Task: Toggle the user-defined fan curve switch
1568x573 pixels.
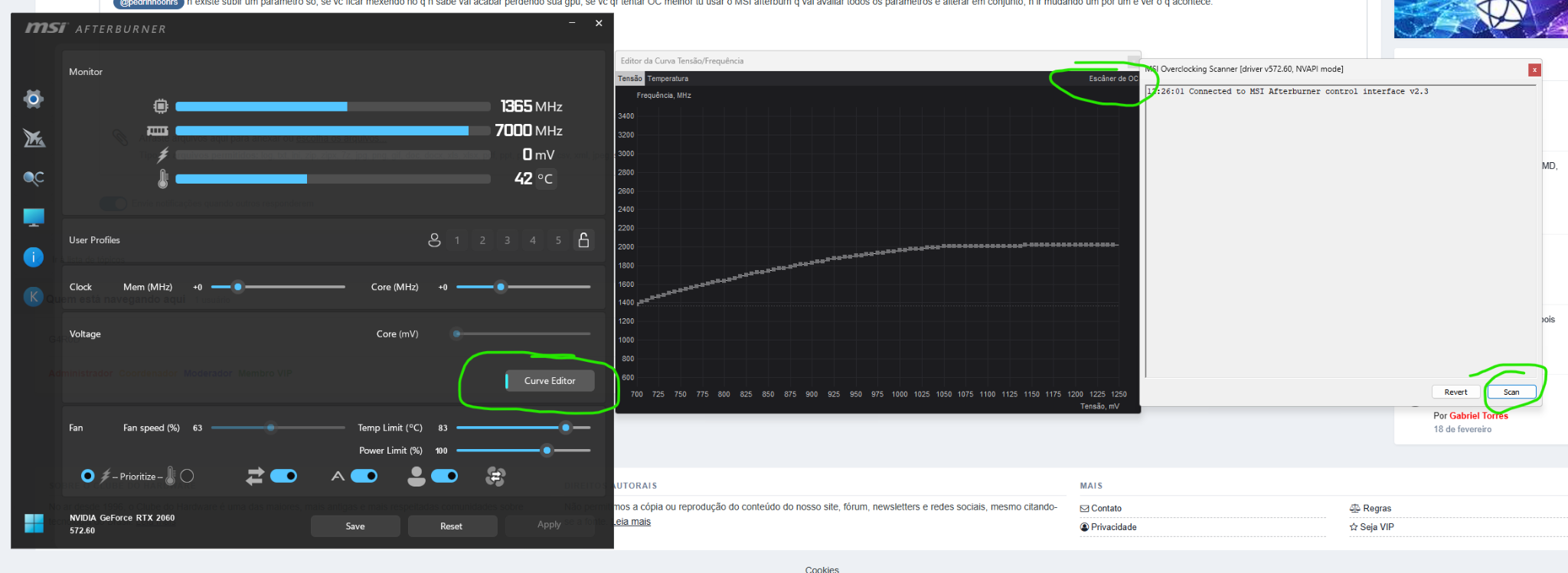Action: [445, 477]
